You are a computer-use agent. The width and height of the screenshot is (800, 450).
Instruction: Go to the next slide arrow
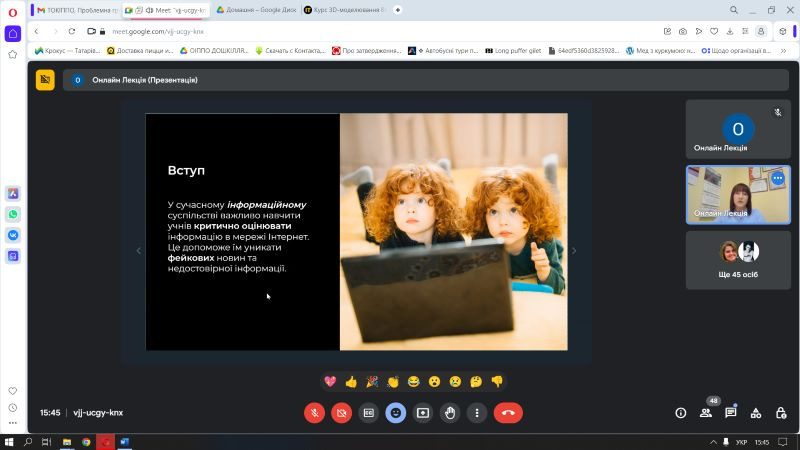574,251
